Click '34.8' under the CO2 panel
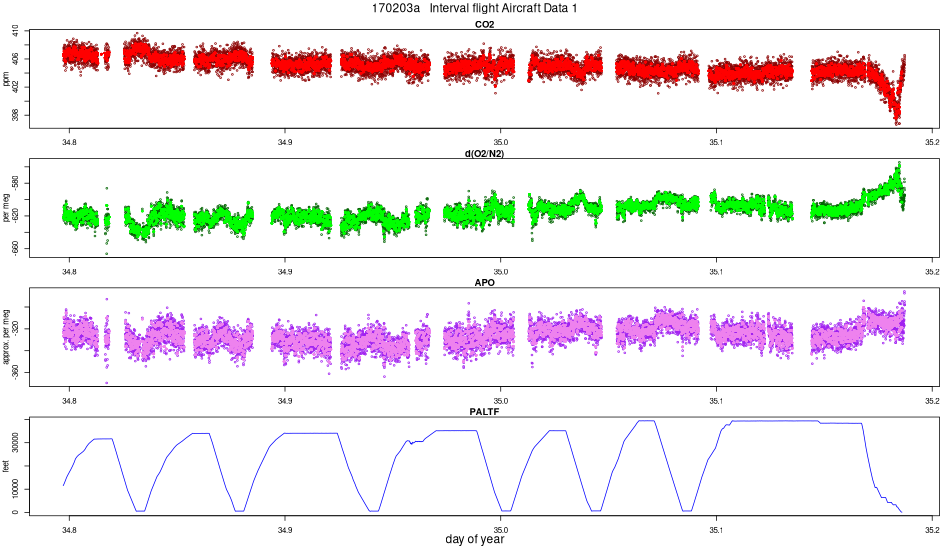 tap(69, 142)
